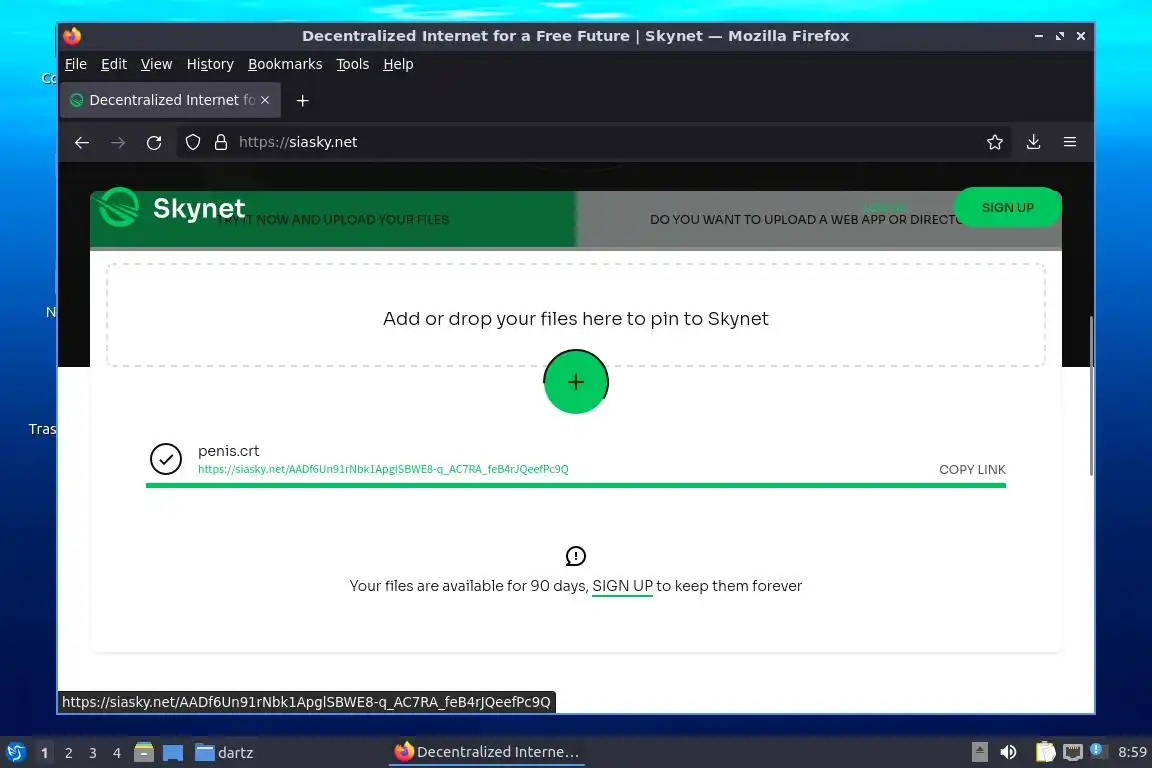Open the file manager taskbar icon
1152x768 pixels.
144,752
